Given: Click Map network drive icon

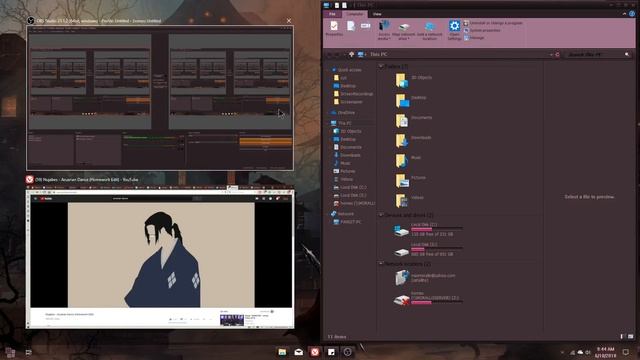Looking at the screenshot, I should (404, 30).
